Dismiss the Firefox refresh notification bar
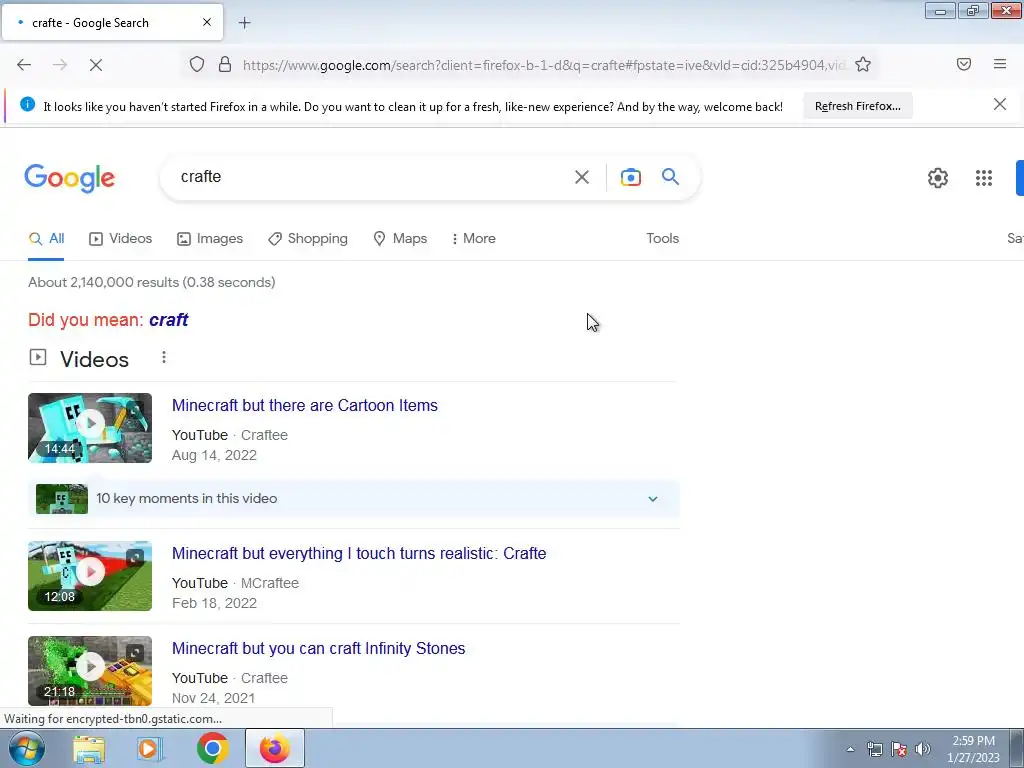 (1000, 104)
